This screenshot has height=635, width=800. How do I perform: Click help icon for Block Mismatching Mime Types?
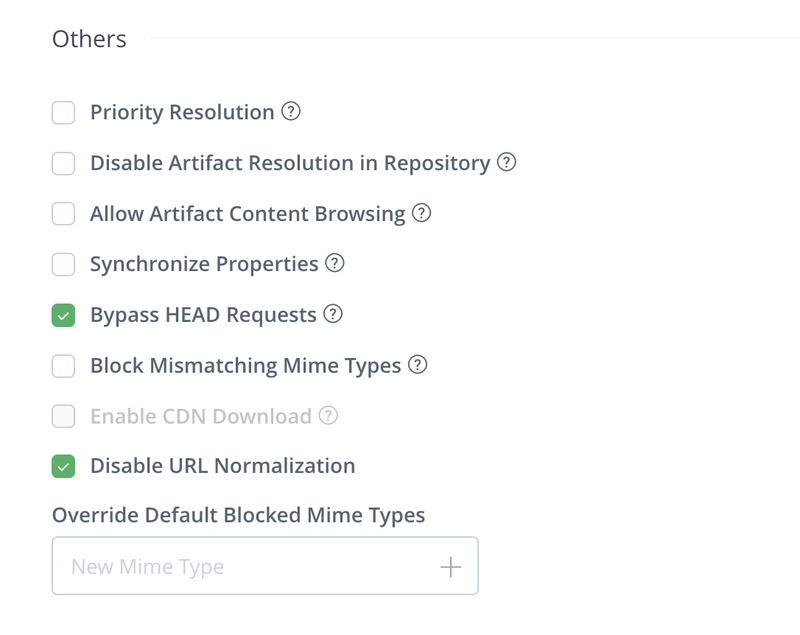418,365
